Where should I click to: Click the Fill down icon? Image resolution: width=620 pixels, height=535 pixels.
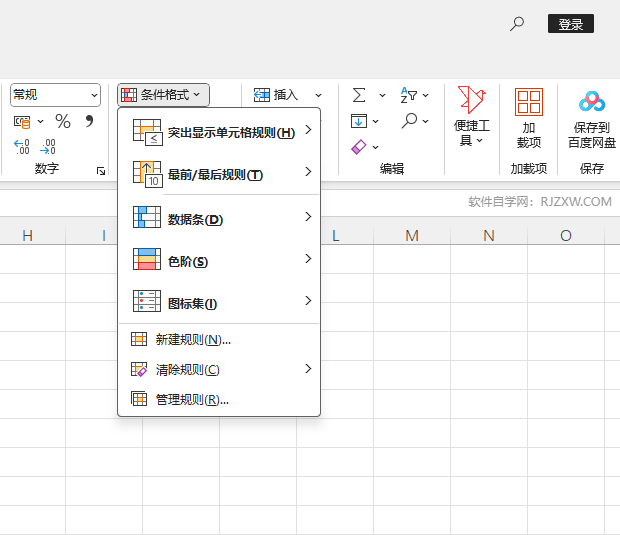pos(359,121)
